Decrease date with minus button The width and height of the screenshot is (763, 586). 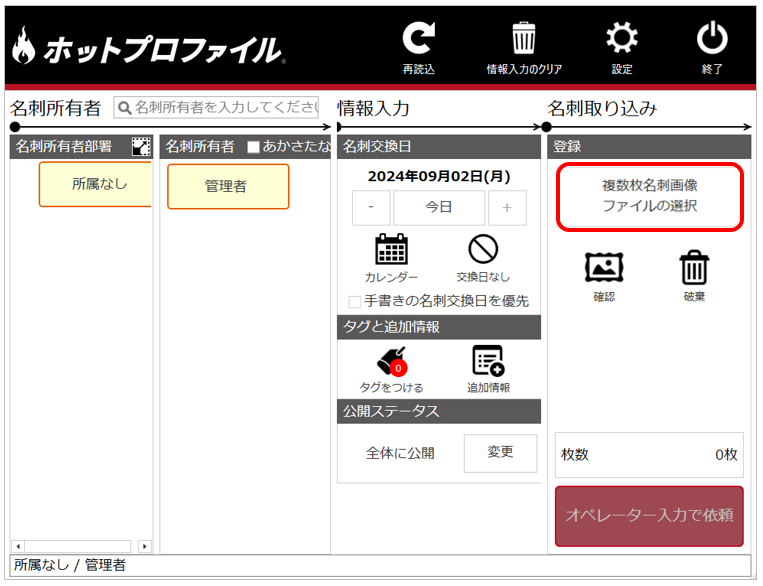pyautogui.click(x=371, y=208)
